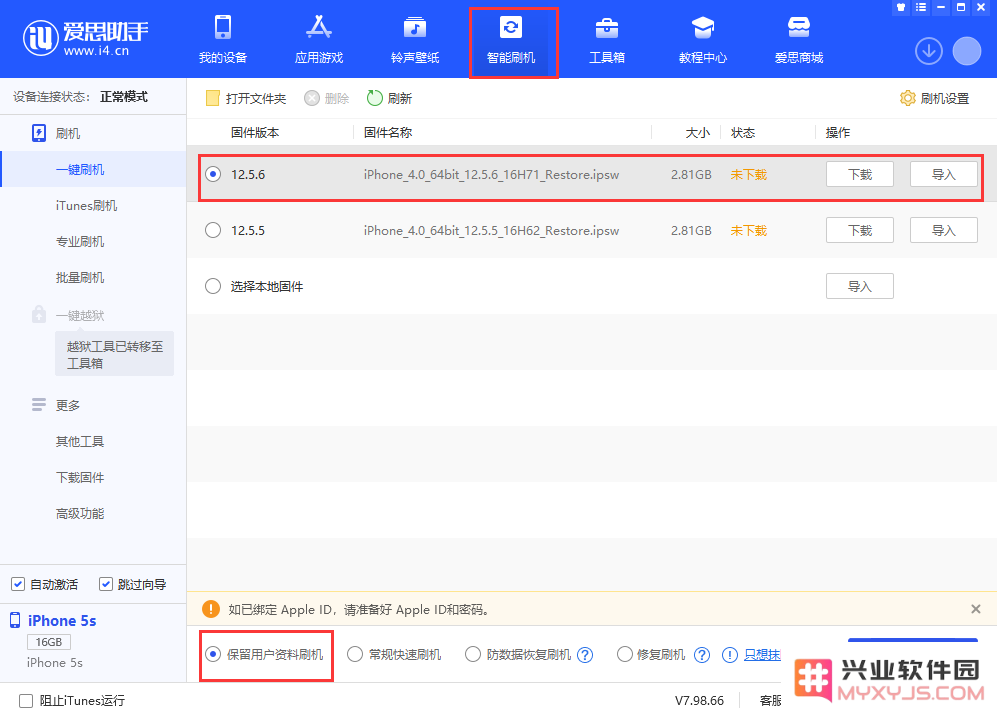997x717 pixels.
Task: Select firmware 12.5.5 radio button
Action: pos(213,230)
